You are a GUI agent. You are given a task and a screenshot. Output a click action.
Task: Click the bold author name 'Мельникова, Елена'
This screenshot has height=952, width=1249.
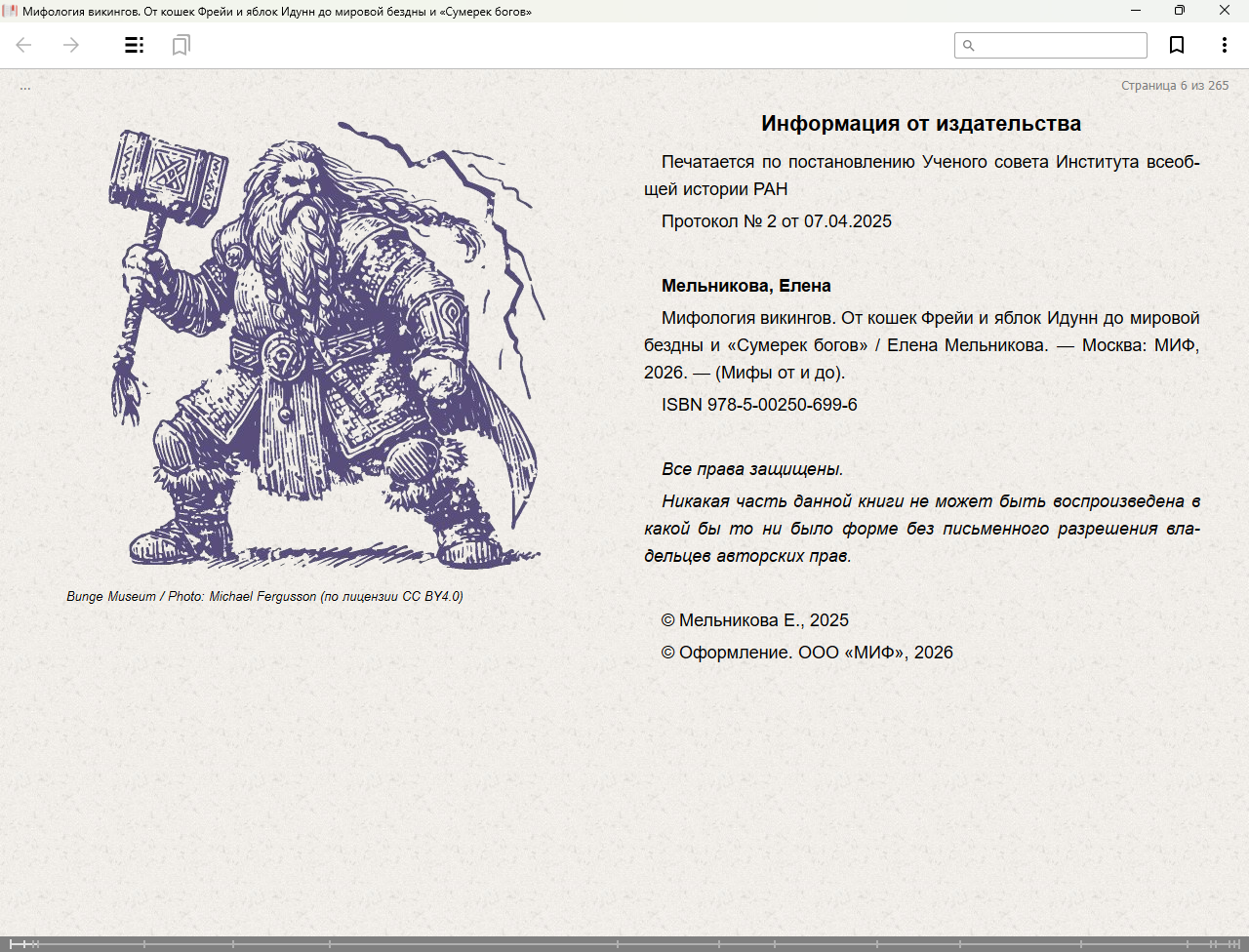745,286
